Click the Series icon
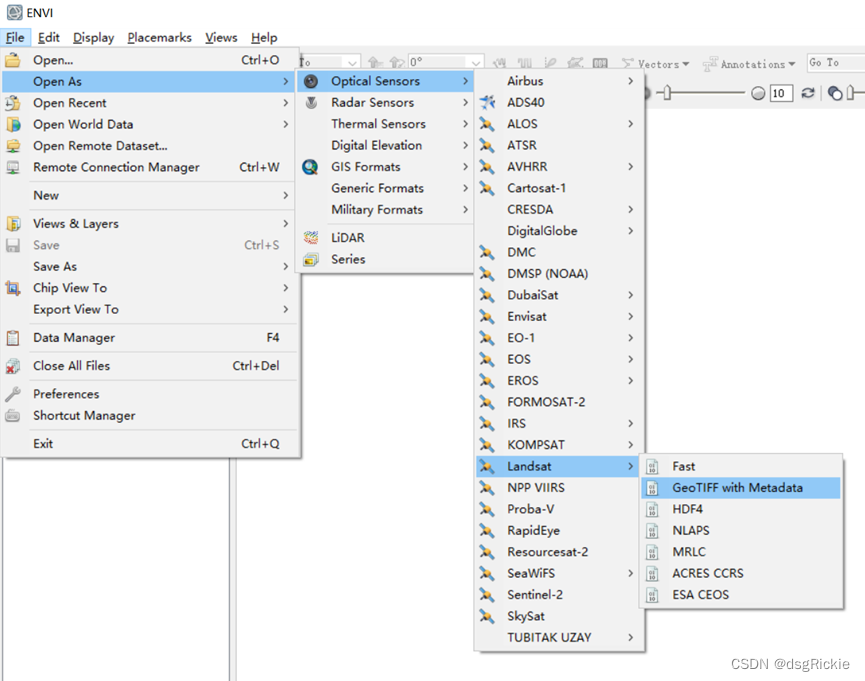 click(311, 259)
